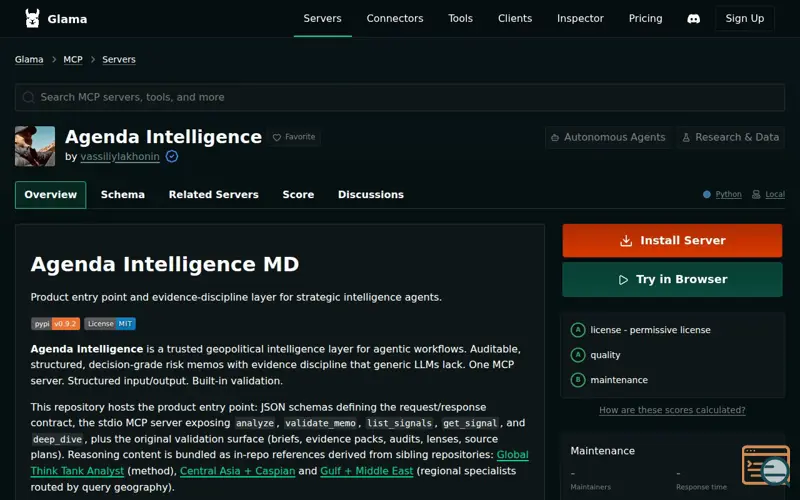Click the Local computer icon

[756, 194]
